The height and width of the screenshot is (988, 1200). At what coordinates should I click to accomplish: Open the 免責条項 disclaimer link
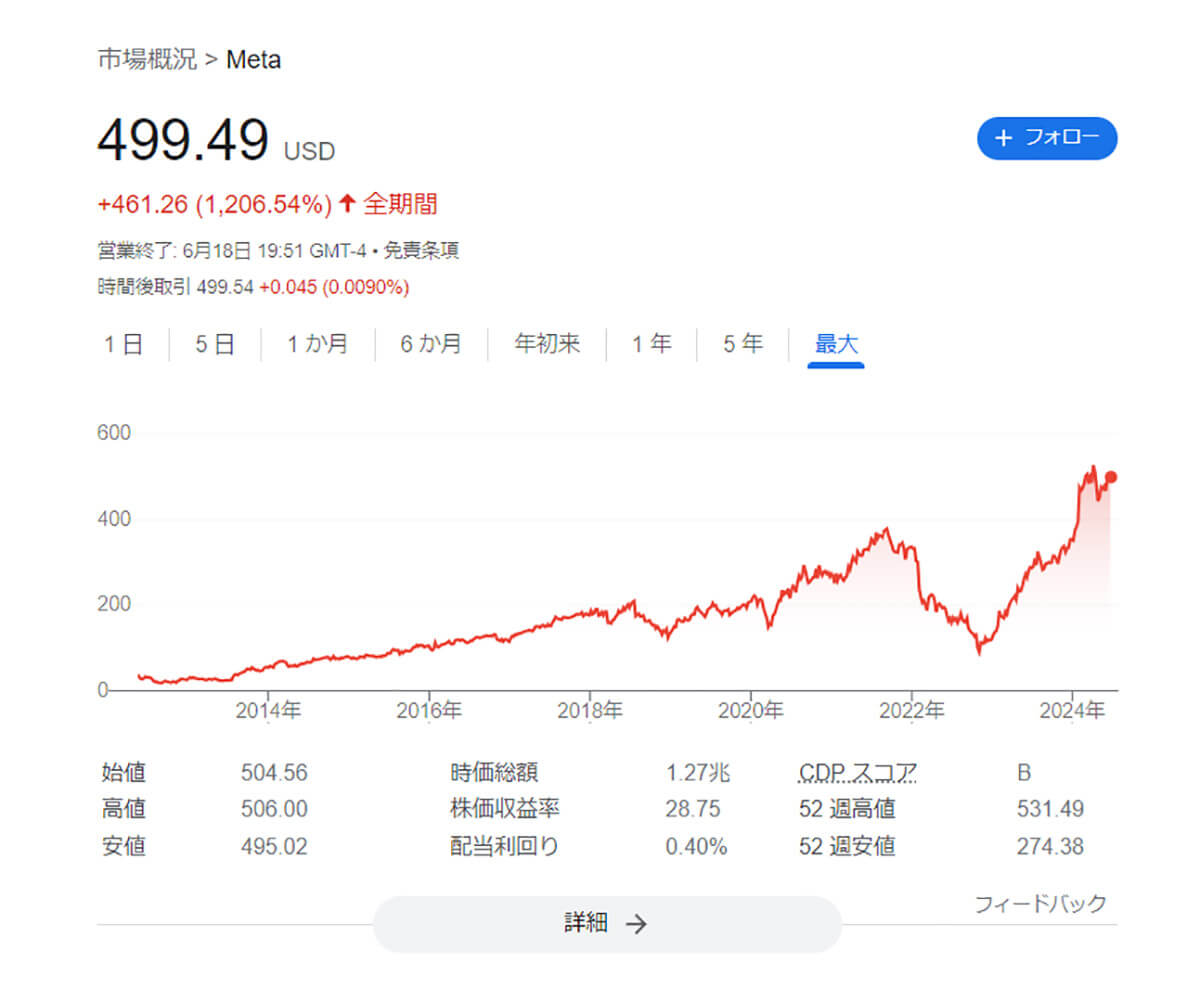click(x=421, y=251)
